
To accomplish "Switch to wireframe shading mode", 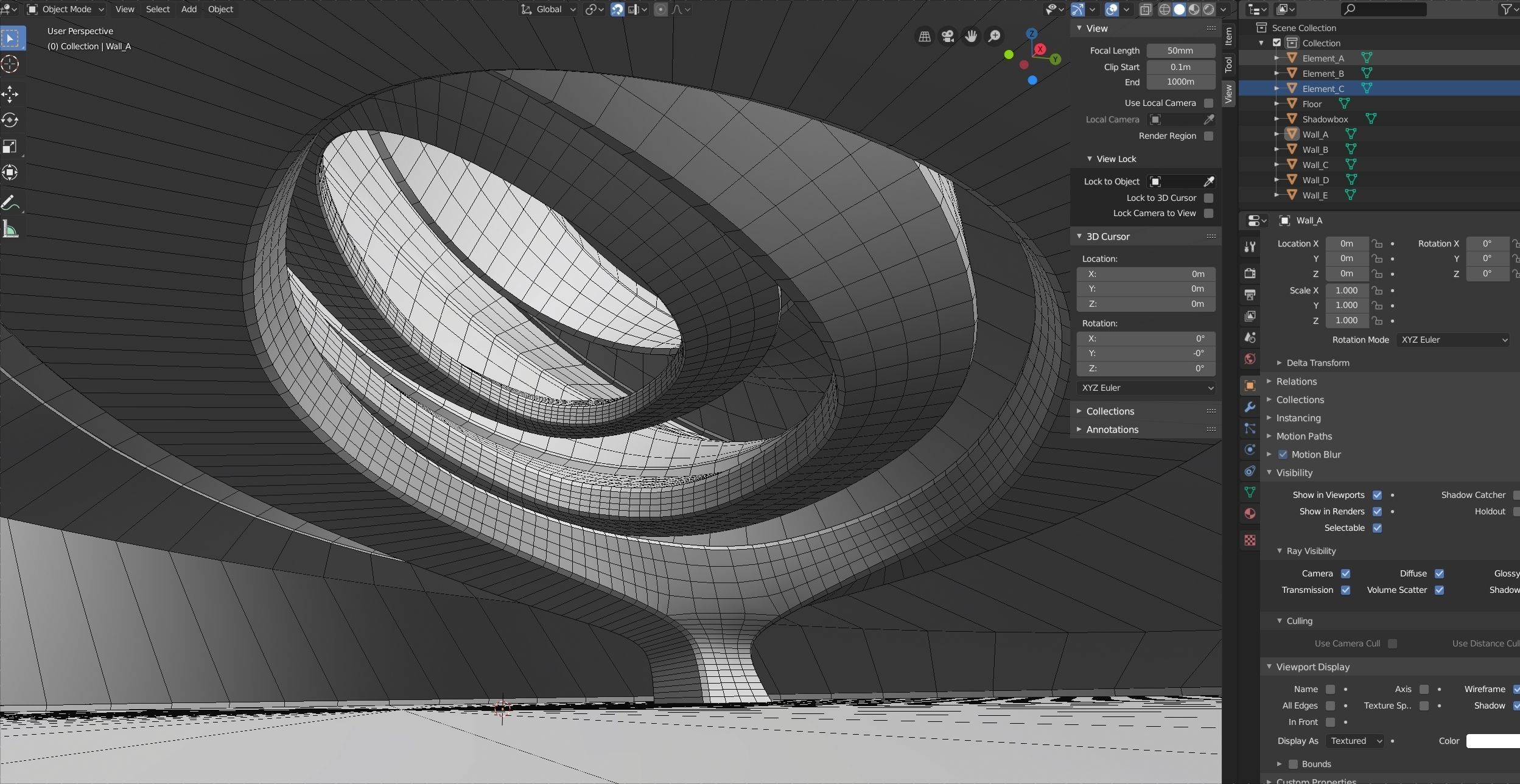I will pos(1165,9).
